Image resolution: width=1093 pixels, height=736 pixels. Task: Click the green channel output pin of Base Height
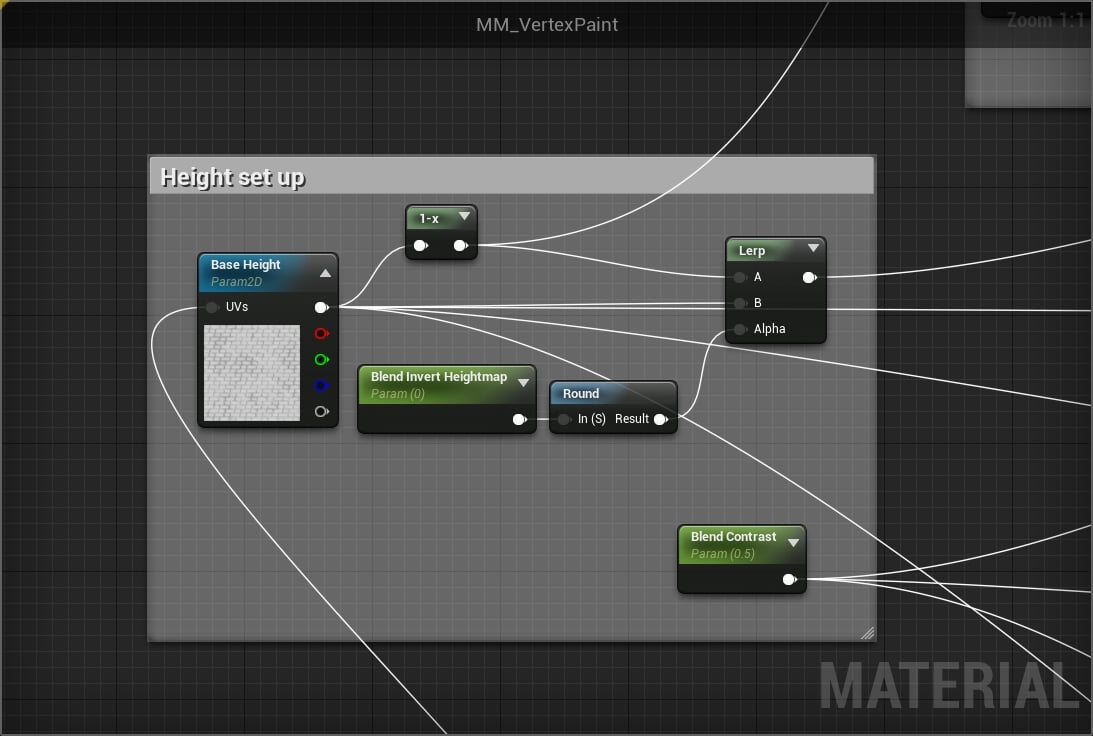[x=321, y=360]
